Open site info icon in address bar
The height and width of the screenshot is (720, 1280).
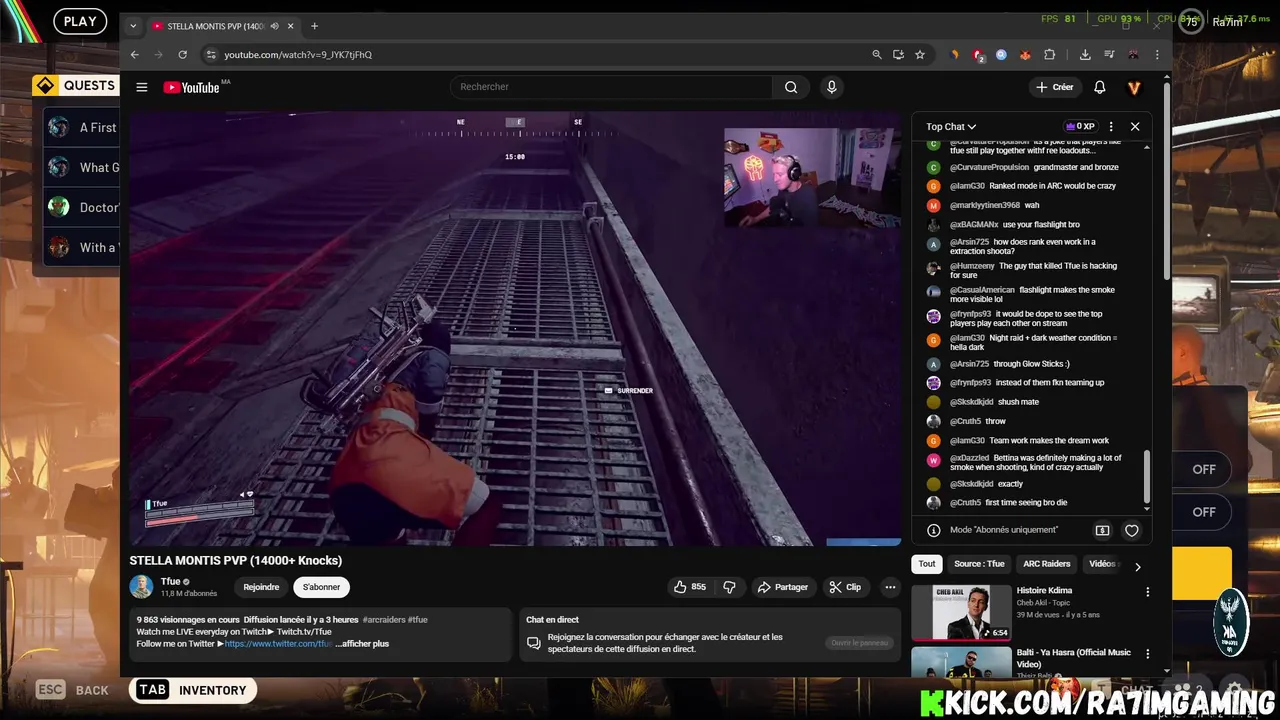210,55
